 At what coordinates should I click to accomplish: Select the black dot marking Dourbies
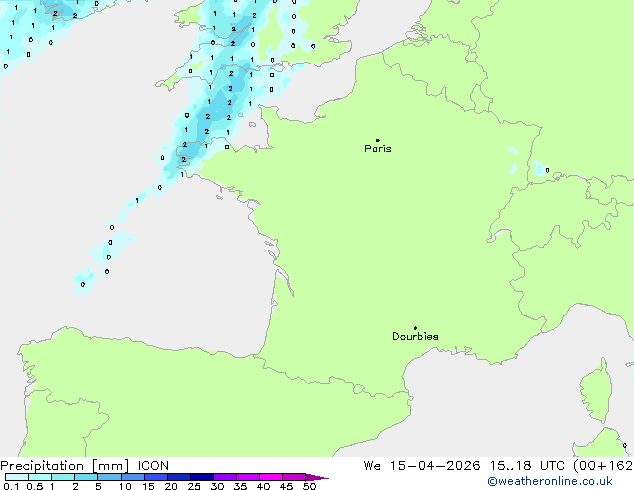[x=415, y=328]
